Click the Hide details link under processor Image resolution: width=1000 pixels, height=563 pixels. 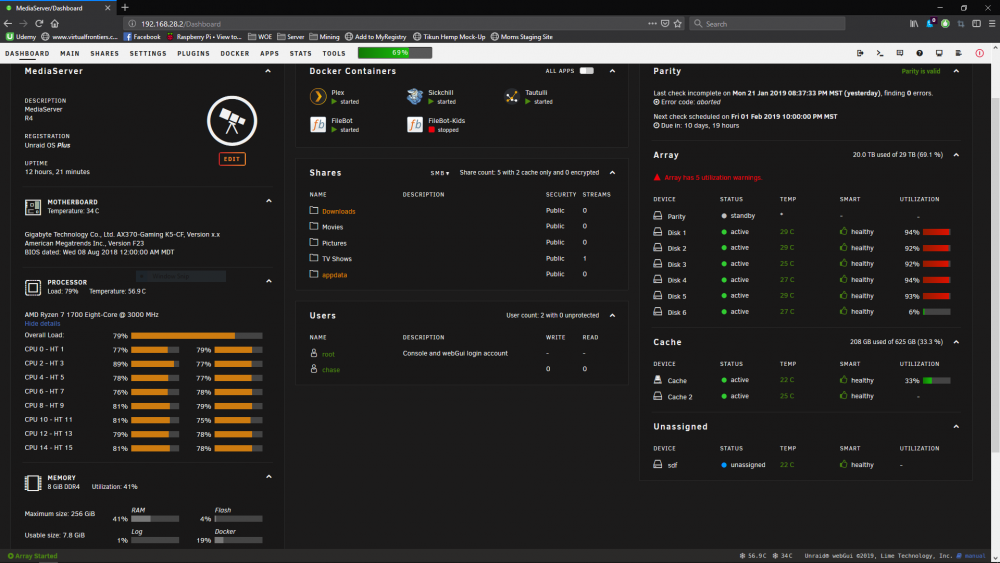[x=42, y=324]
